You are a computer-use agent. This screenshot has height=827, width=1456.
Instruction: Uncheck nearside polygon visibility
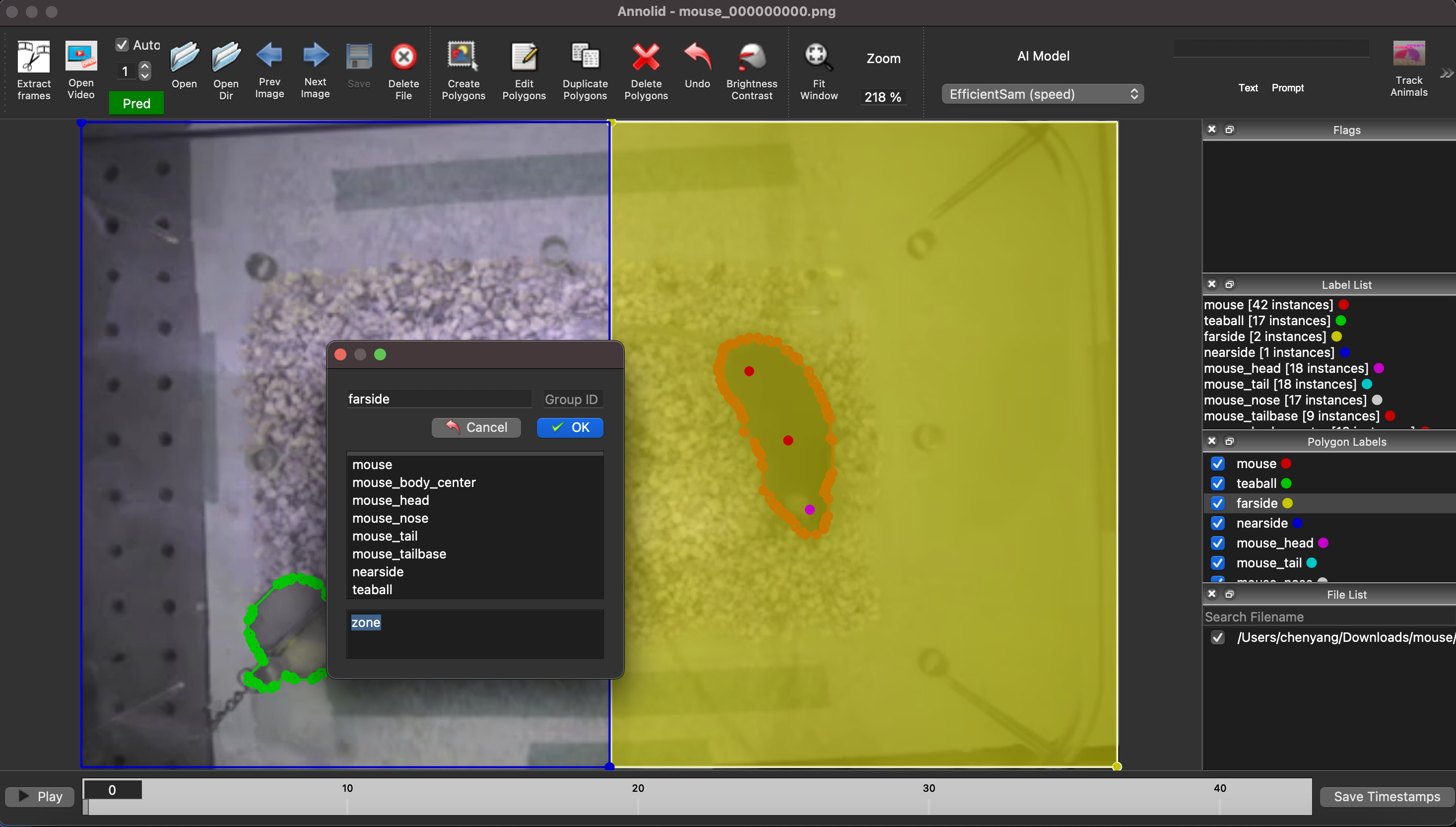tap(1217, 523)
